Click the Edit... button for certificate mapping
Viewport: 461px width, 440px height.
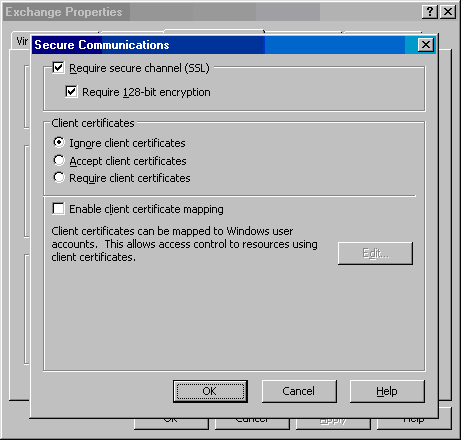pyautogui.click(x=375, y=253)
